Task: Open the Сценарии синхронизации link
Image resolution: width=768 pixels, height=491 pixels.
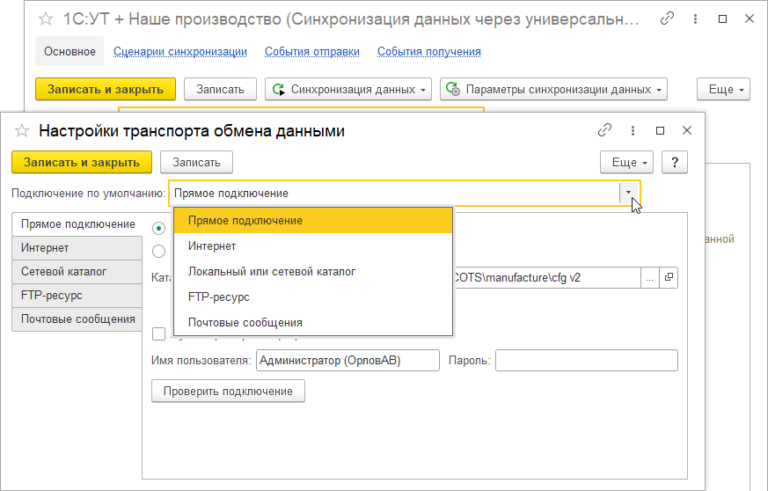Action: point(180,52)
